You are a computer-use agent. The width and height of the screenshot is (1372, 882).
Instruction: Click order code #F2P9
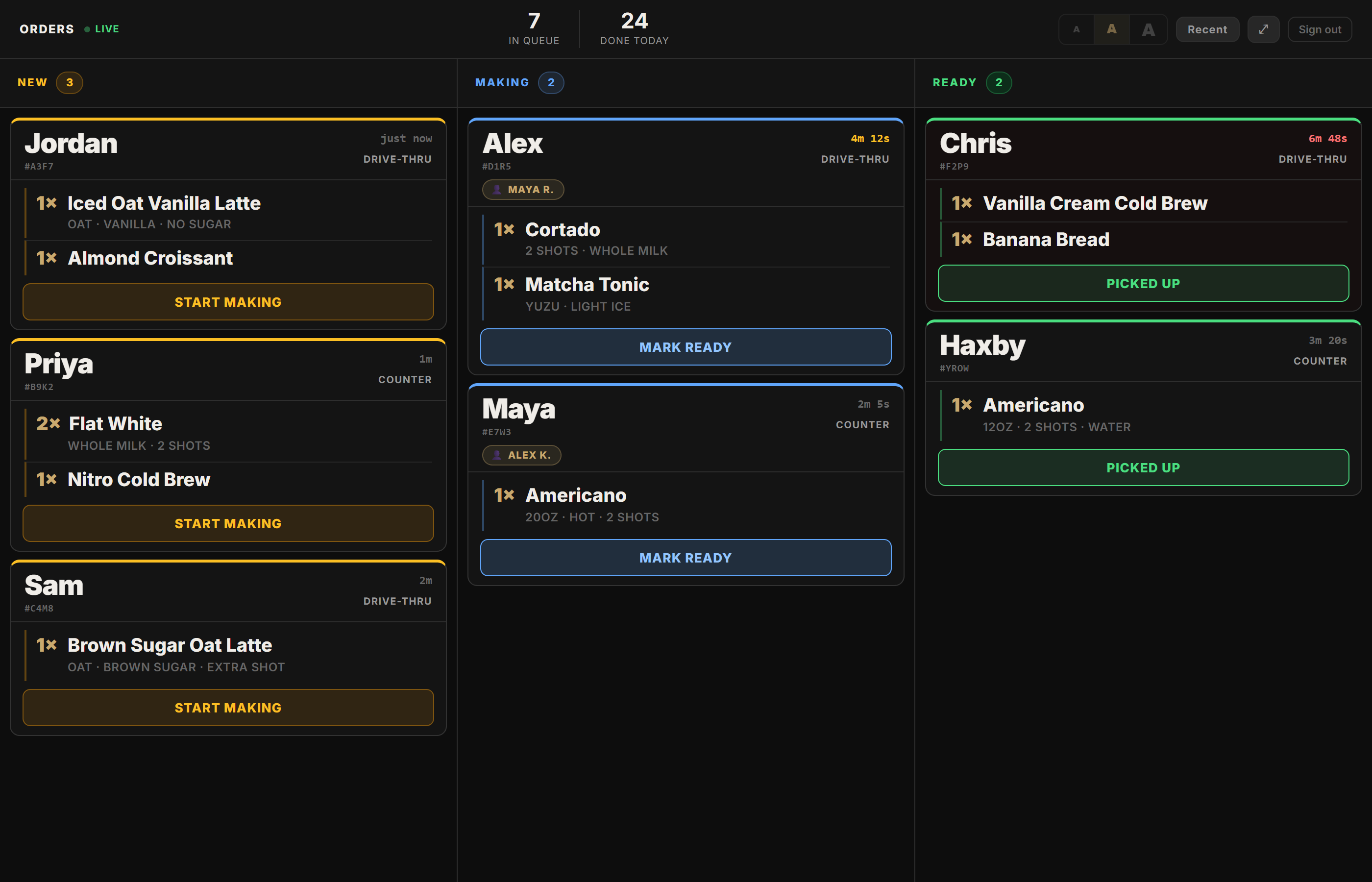(x=954, y=167)
